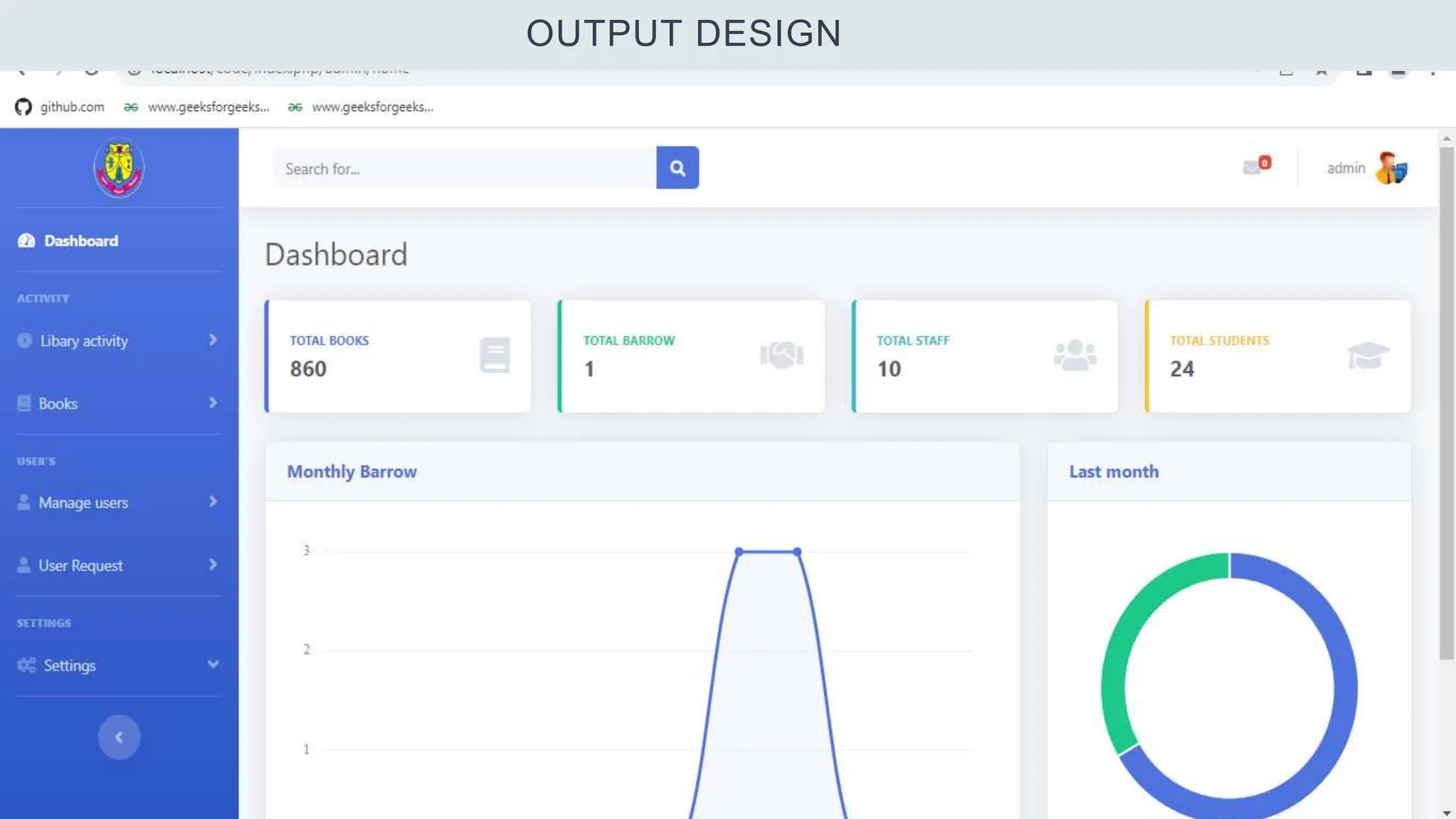1456x819 pixels.
Task: Open the Manage users menu item
Action: [119, 502]
